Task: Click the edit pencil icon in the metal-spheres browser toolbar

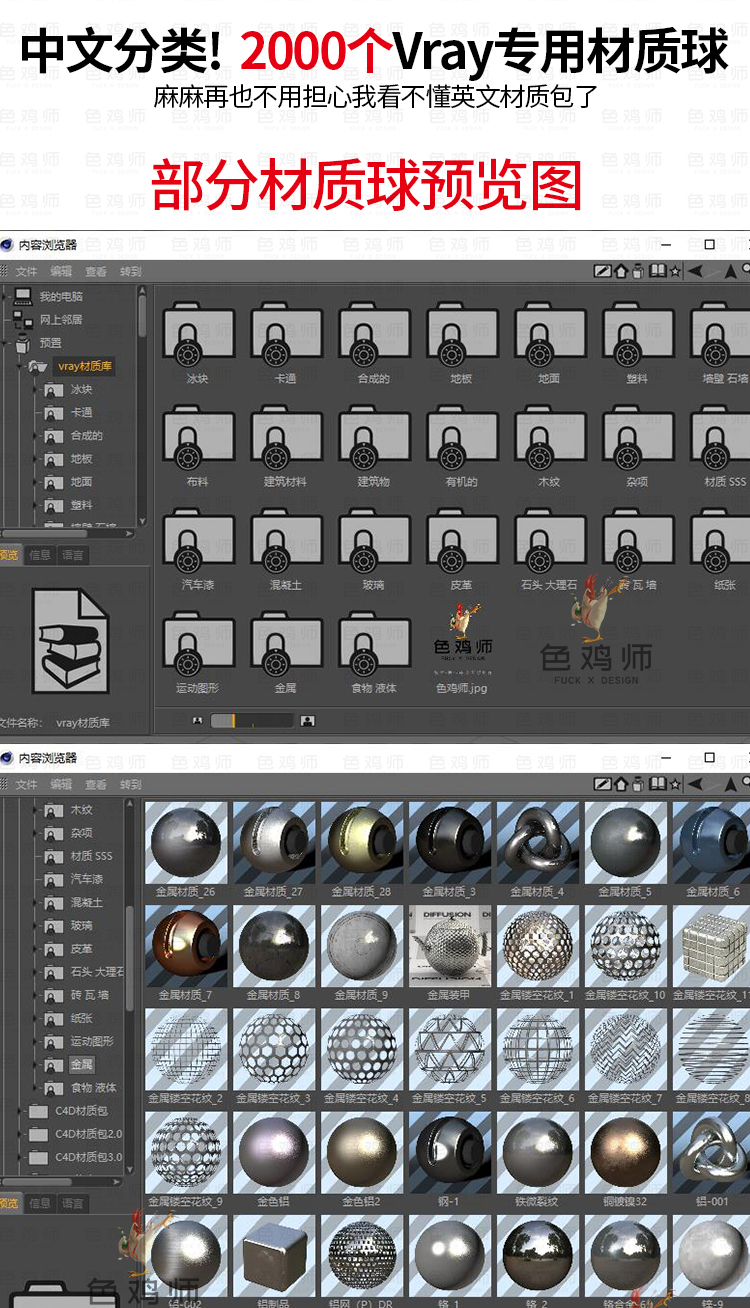Action: [602, 784]
